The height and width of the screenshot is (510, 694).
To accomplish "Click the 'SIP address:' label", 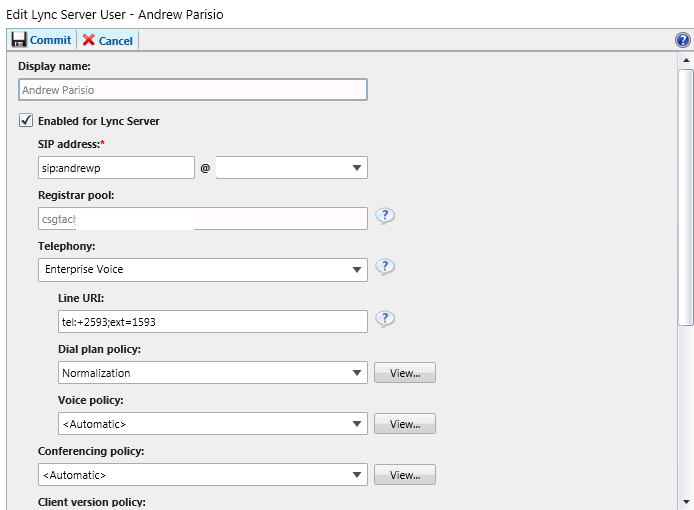I will [71, 144].
